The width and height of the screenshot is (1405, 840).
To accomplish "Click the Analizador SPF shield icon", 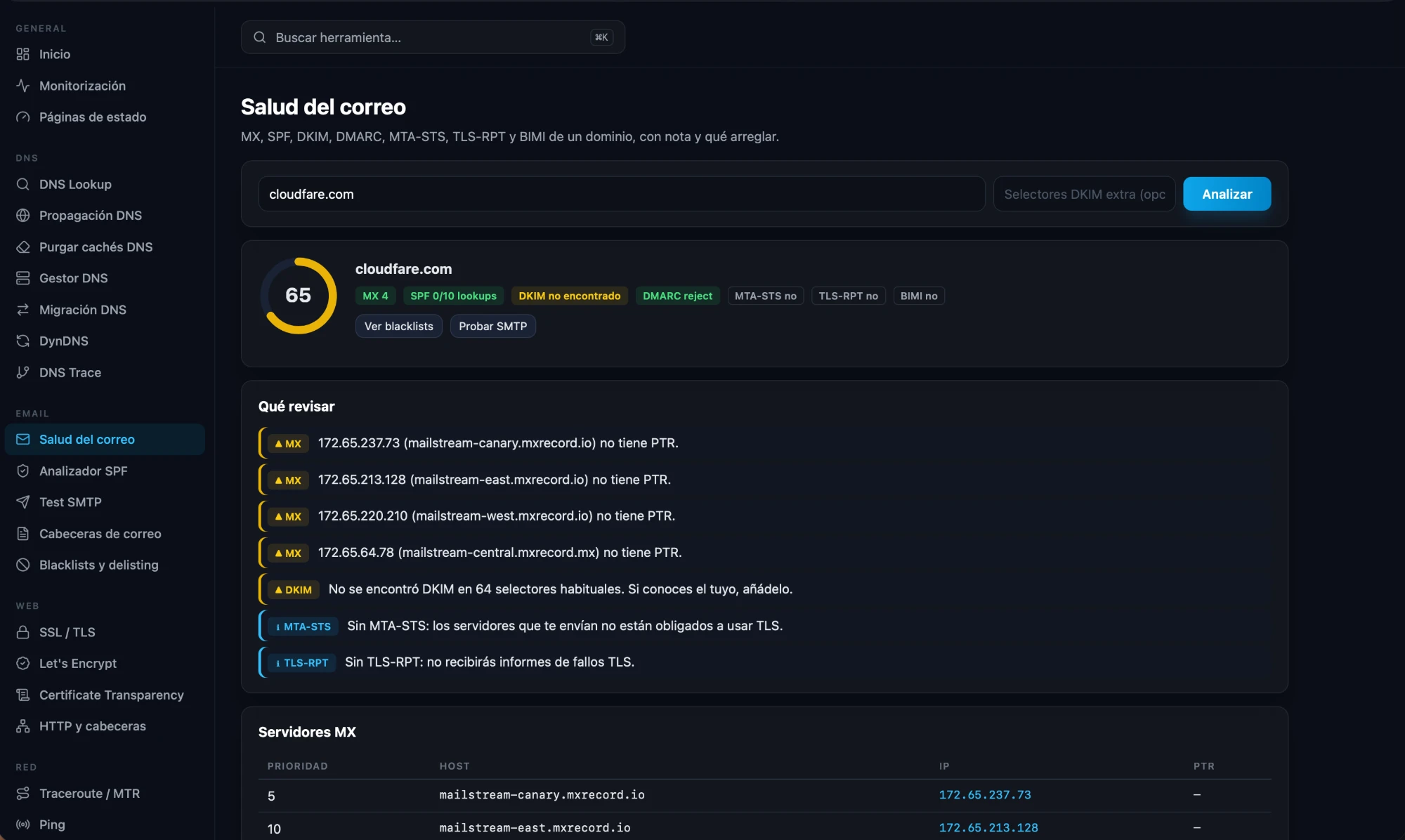I will coord(23,471).
